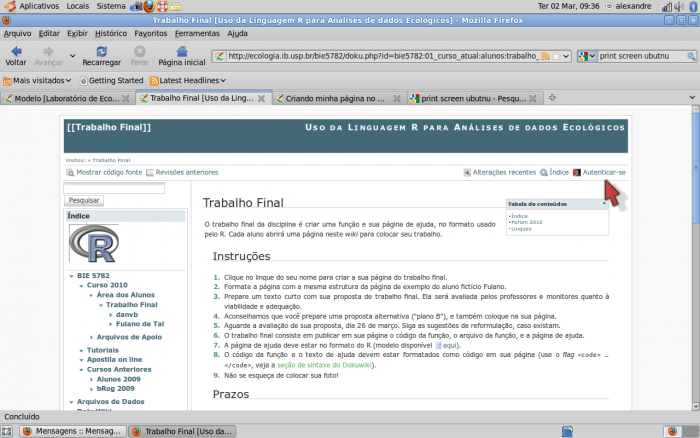Close the Trabalho Final tab
Screen dimensions: 700x438
pyautogui.click(x=262, y=98)
